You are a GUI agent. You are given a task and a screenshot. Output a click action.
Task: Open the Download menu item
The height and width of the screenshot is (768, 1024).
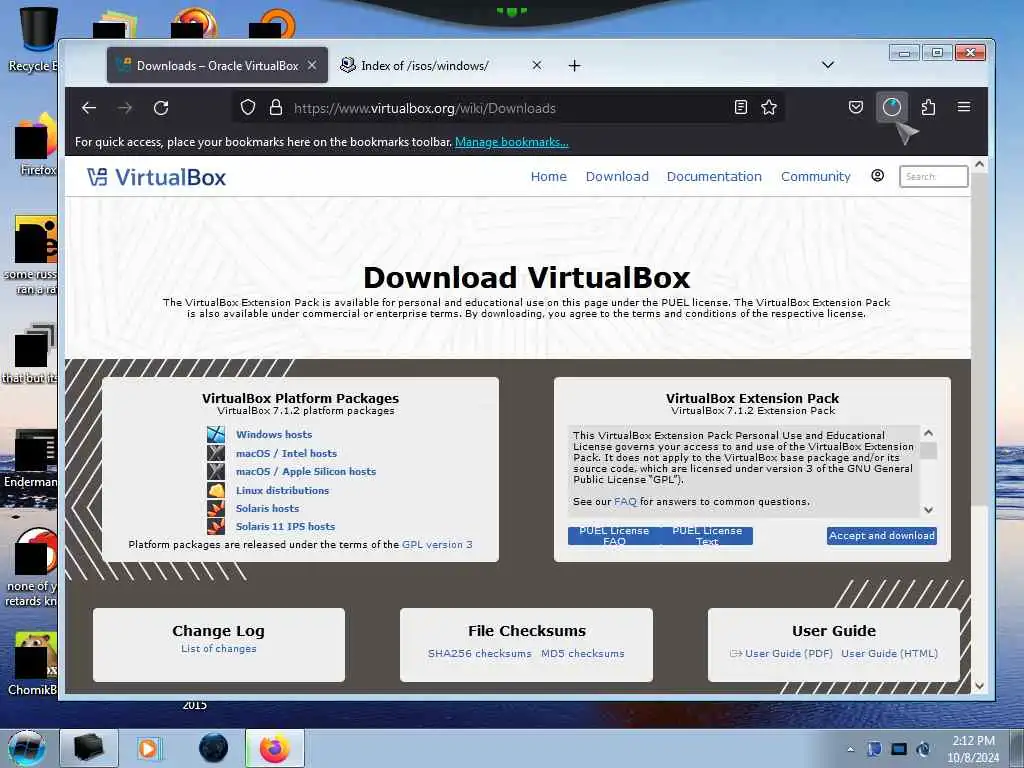click(x=617, y=176)
